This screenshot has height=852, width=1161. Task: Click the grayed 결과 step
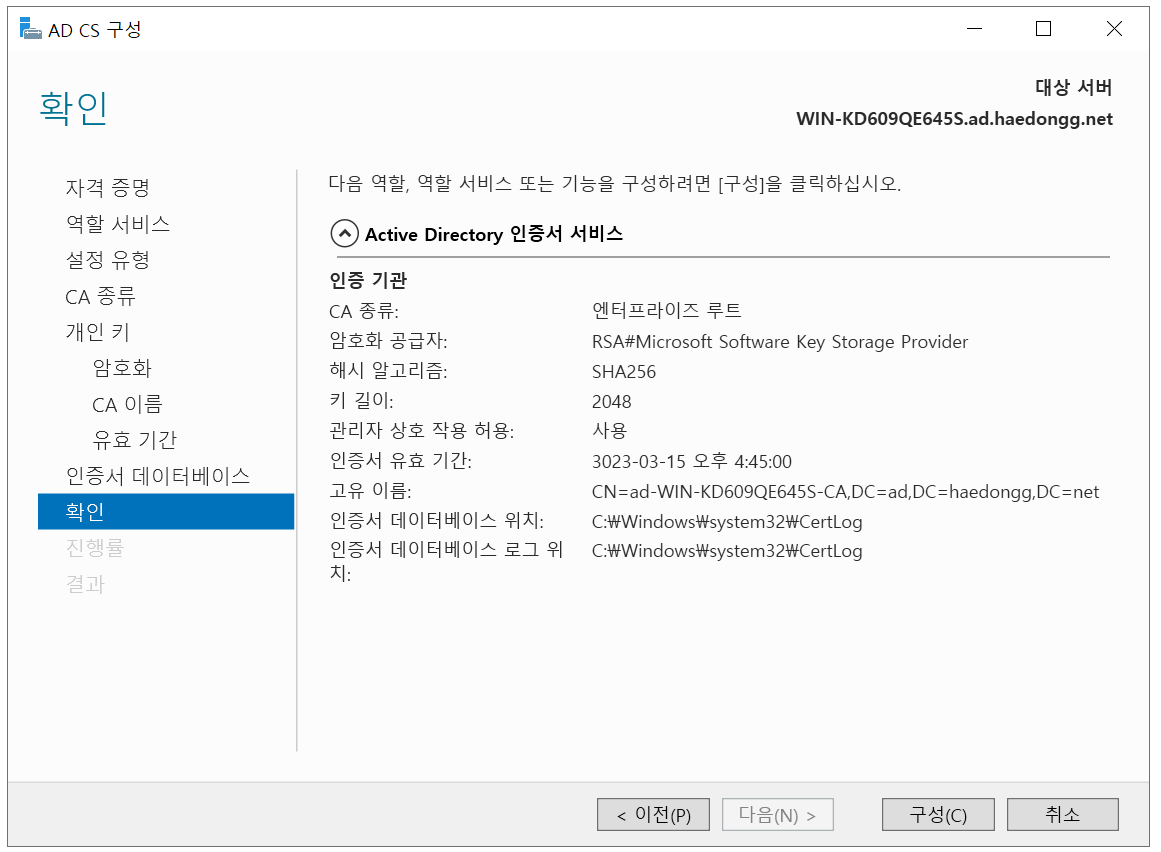point(85,584)
